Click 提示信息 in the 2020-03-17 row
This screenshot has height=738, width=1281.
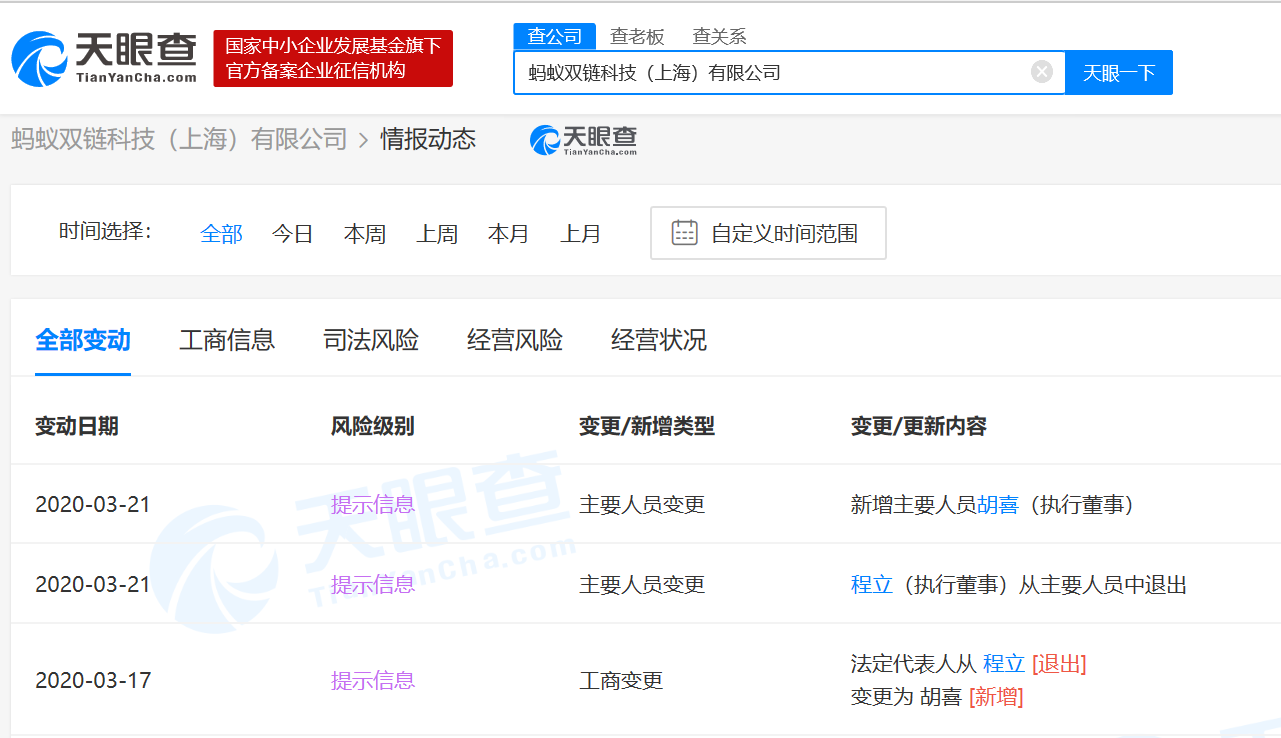[x=372, y=681]
